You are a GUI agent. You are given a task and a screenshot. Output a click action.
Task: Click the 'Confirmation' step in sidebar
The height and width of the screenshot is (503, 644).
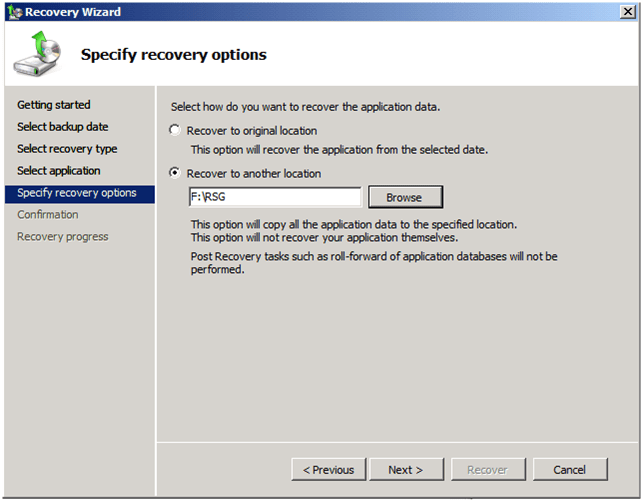47,215
